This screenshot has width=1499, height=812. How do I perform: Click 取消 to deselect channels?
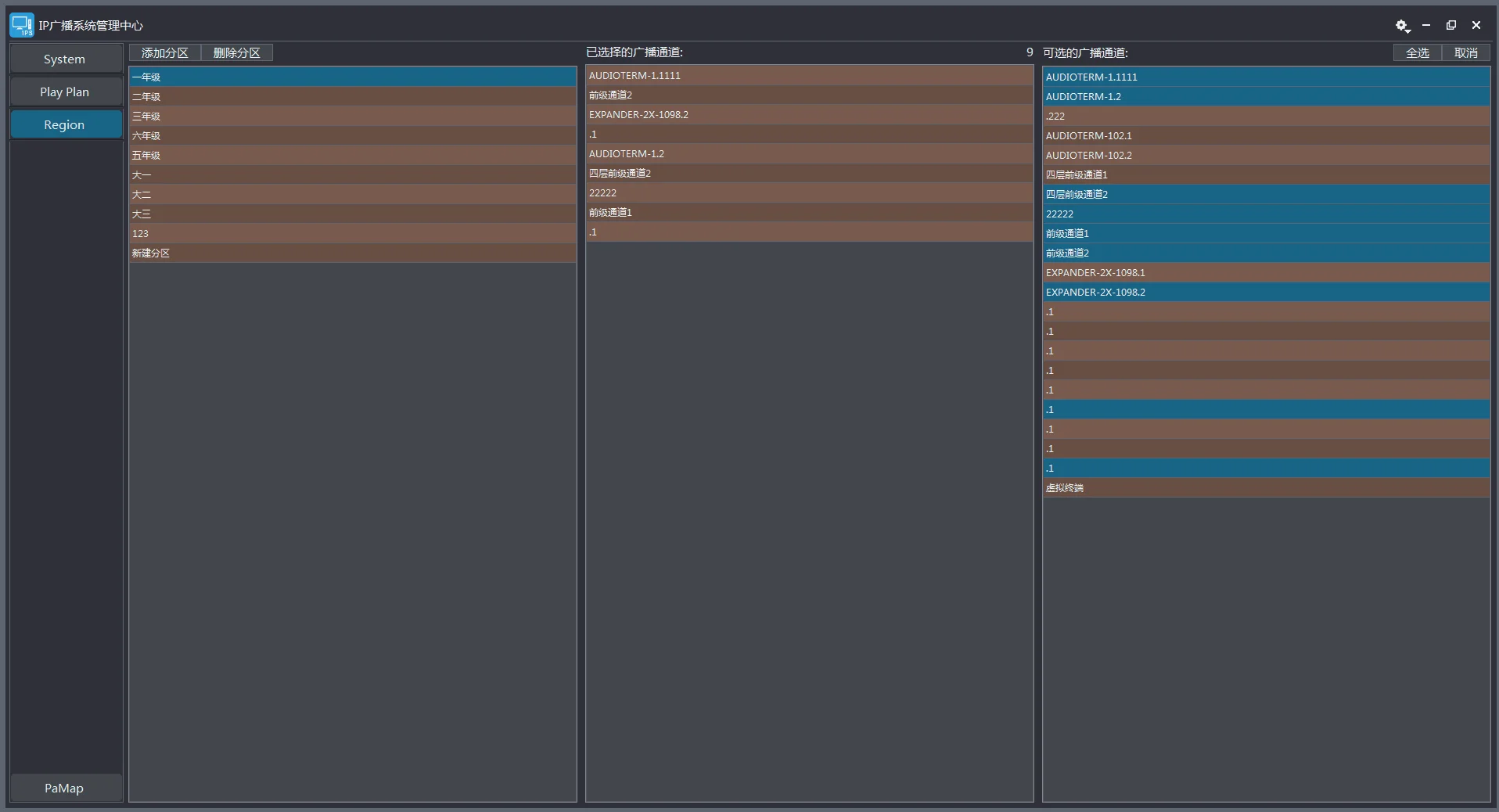tap(1465, 52)
